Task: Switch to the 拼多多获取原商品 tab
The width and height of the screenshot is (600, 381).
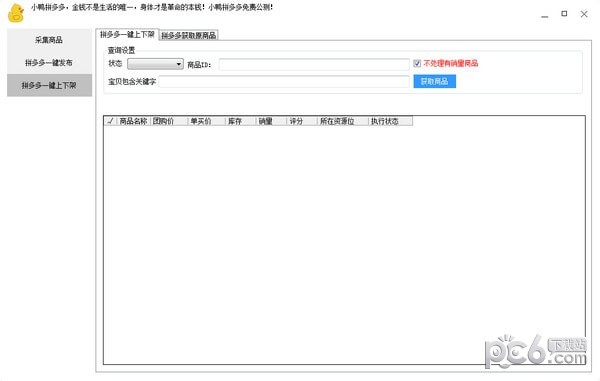Action: click(x=189, y=35)
